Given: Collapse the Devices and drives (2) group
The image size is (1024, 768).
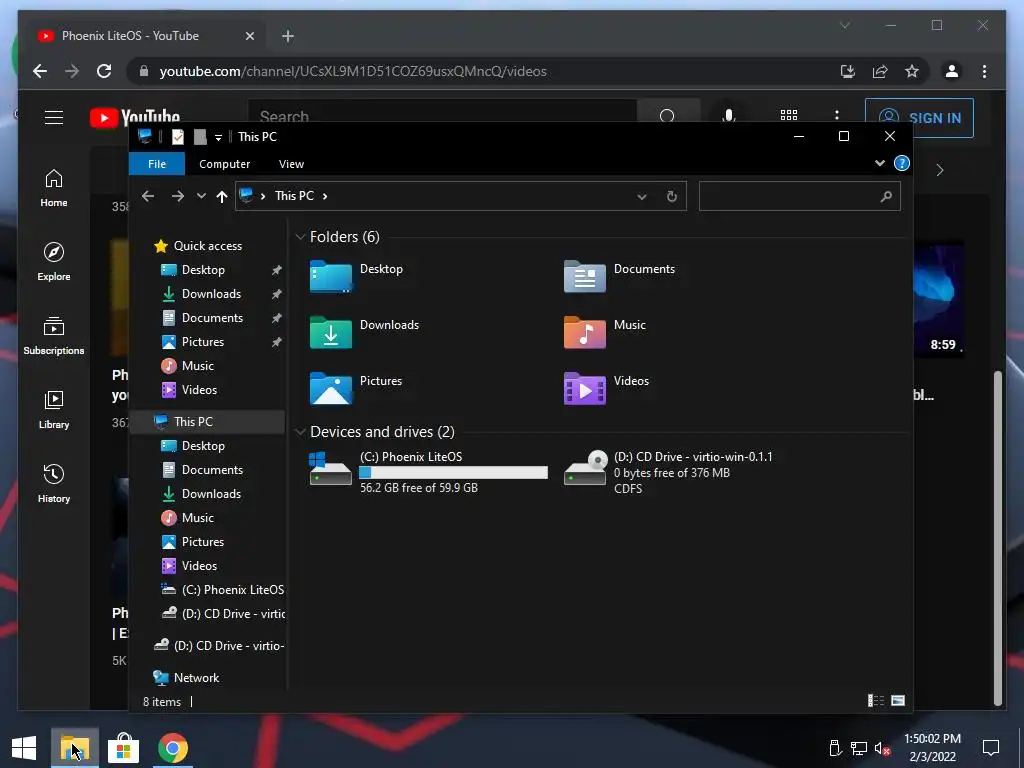Looking at the screenshot, I should 300,432.
